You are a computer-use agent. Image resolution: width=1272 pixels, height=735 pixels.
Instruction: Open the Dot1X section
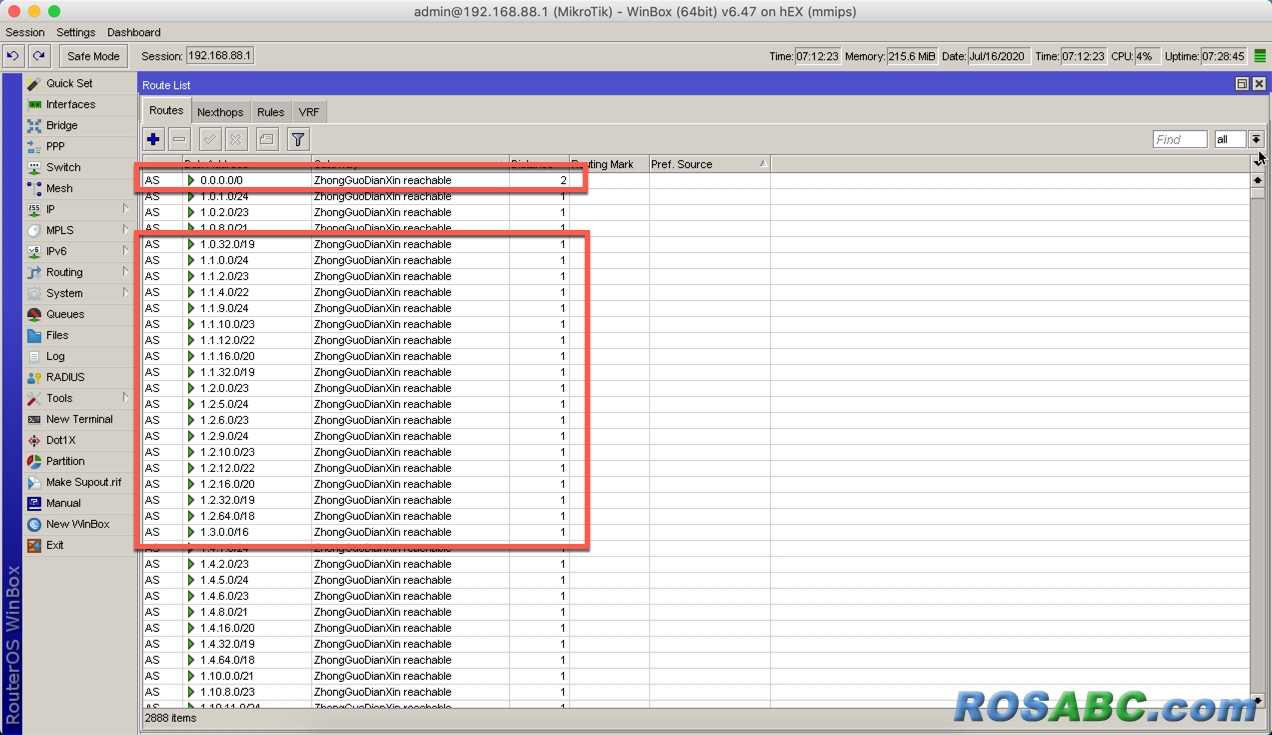[x=60, y=441]
